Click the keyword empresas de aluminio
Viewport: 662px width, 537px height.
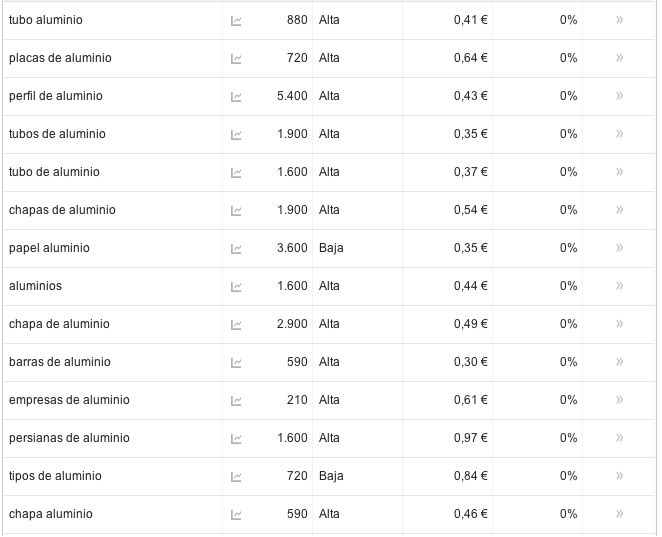68,400
